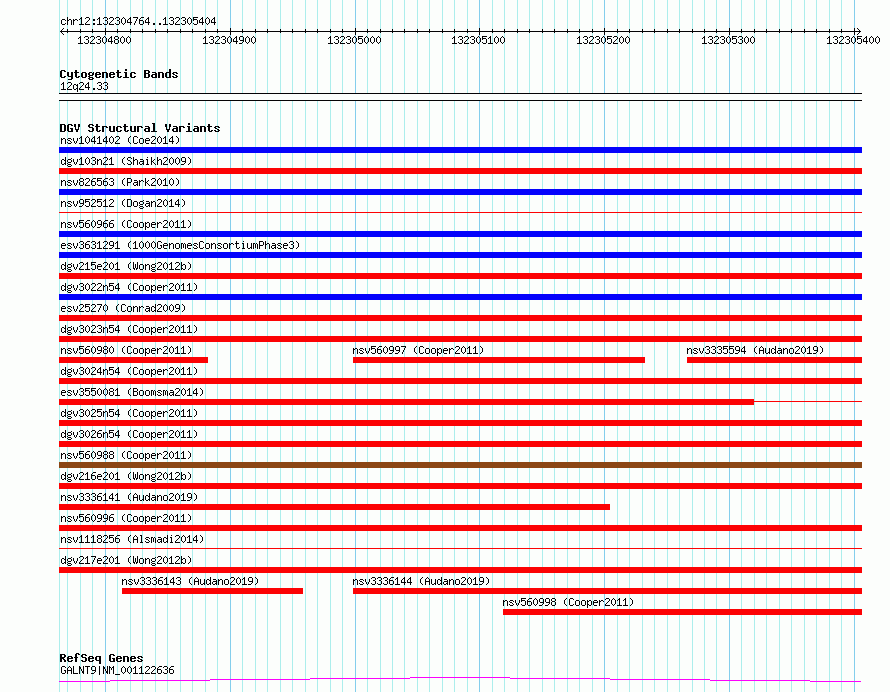The height and width of the screenshot is (692, 890).
Task: Click nsv3335594 (Audano2019) label
Action: coord(755,350)
